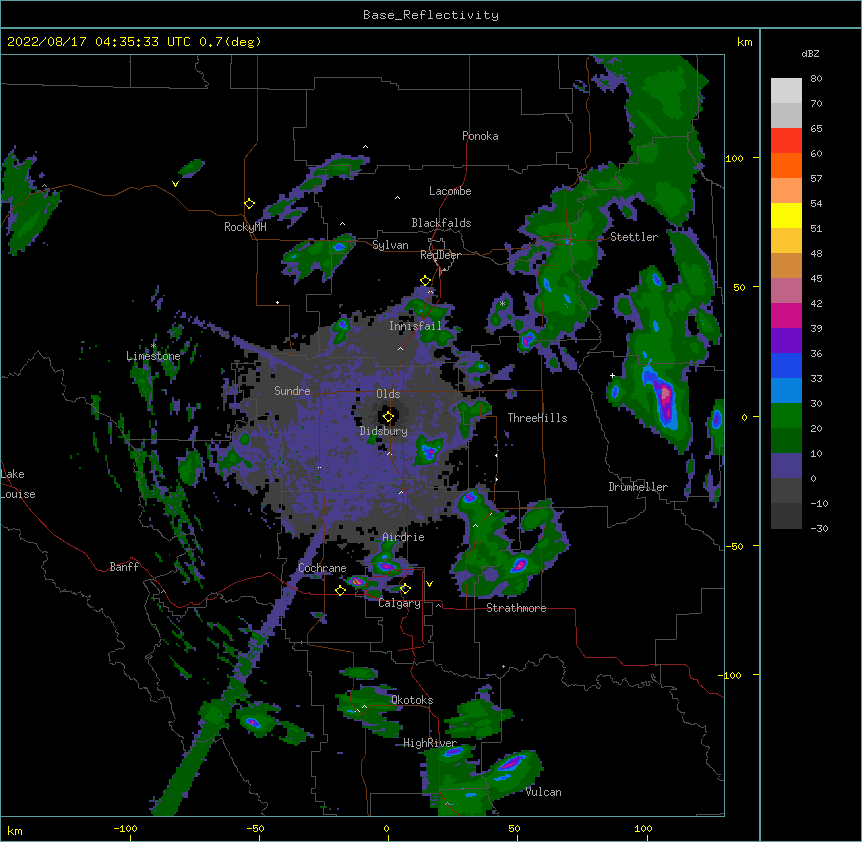The image size is (862, 842).
Task: Click the Lacombe city label
Action: point(450,191)
